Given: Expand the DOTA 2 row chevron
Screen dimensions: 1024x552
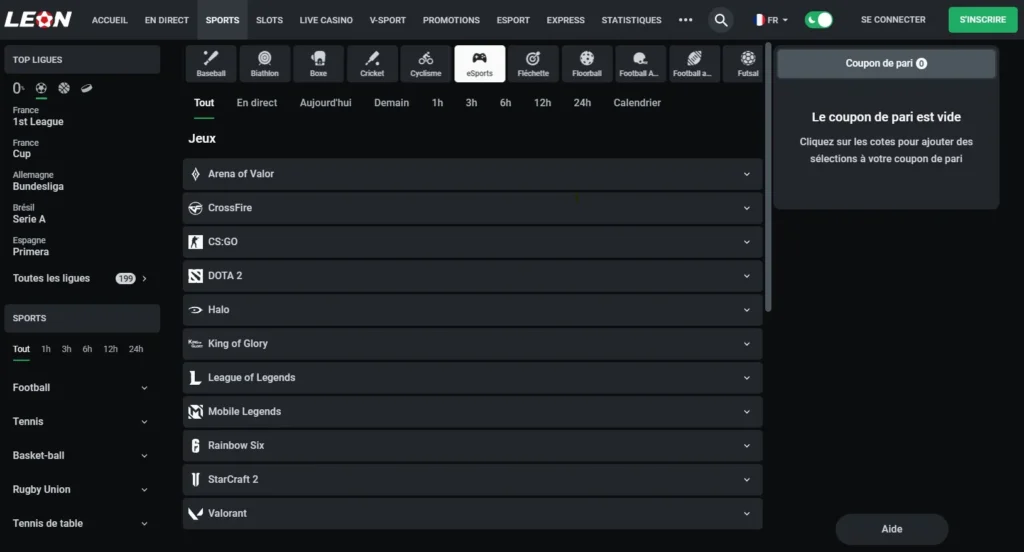Looking at the screenshot, I should (x=746, y=276).
